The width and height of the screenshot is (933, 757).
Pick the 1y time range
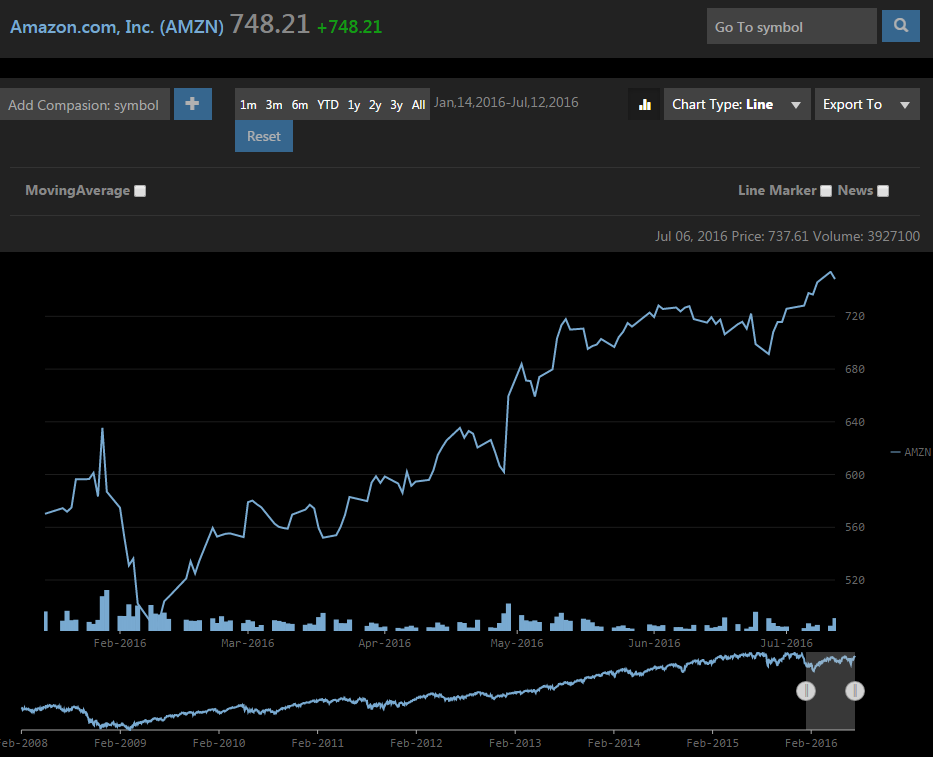click(x=354, y=105)
